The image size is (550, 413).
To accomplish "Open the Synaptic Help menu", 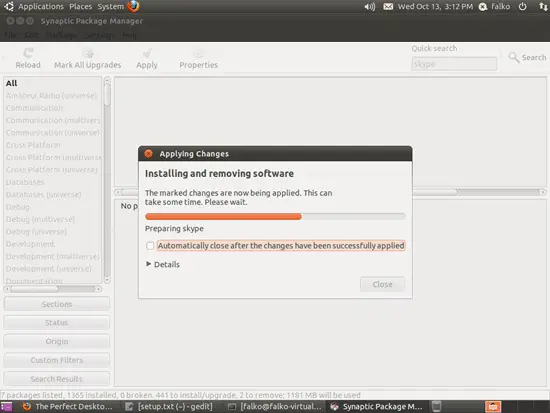I will point(129,35).
